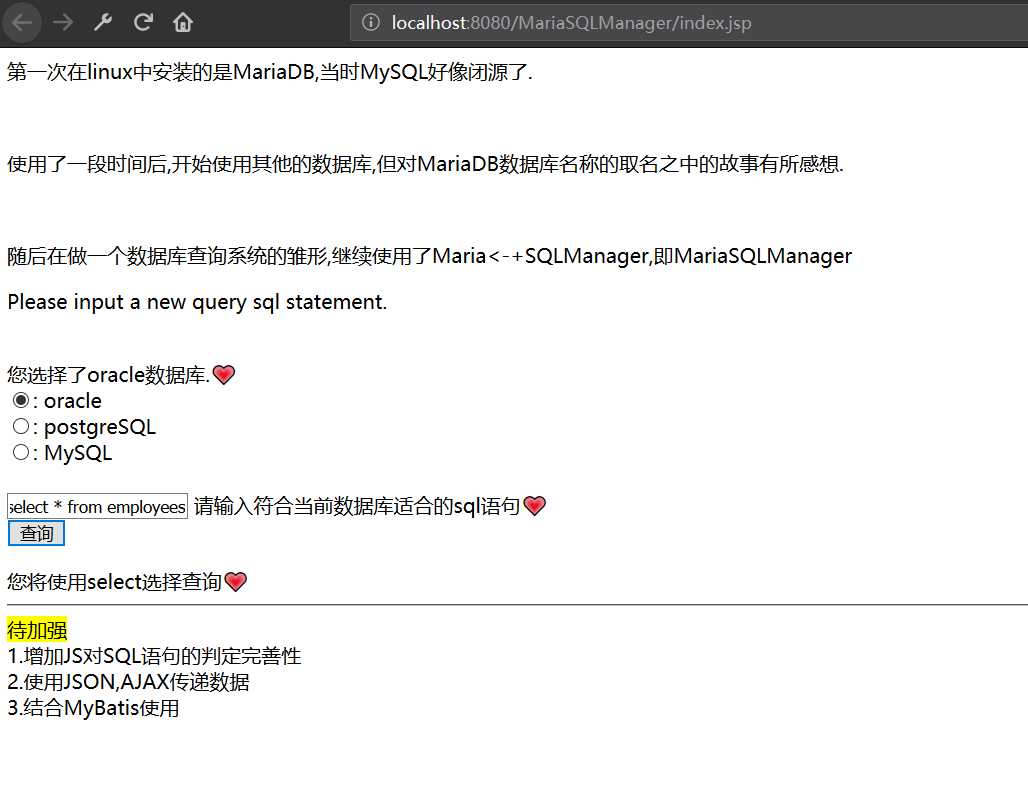Click the line '3.结合MyBatis使用'
Viewport: 1028px width, 812px height.
coord(93,708)
